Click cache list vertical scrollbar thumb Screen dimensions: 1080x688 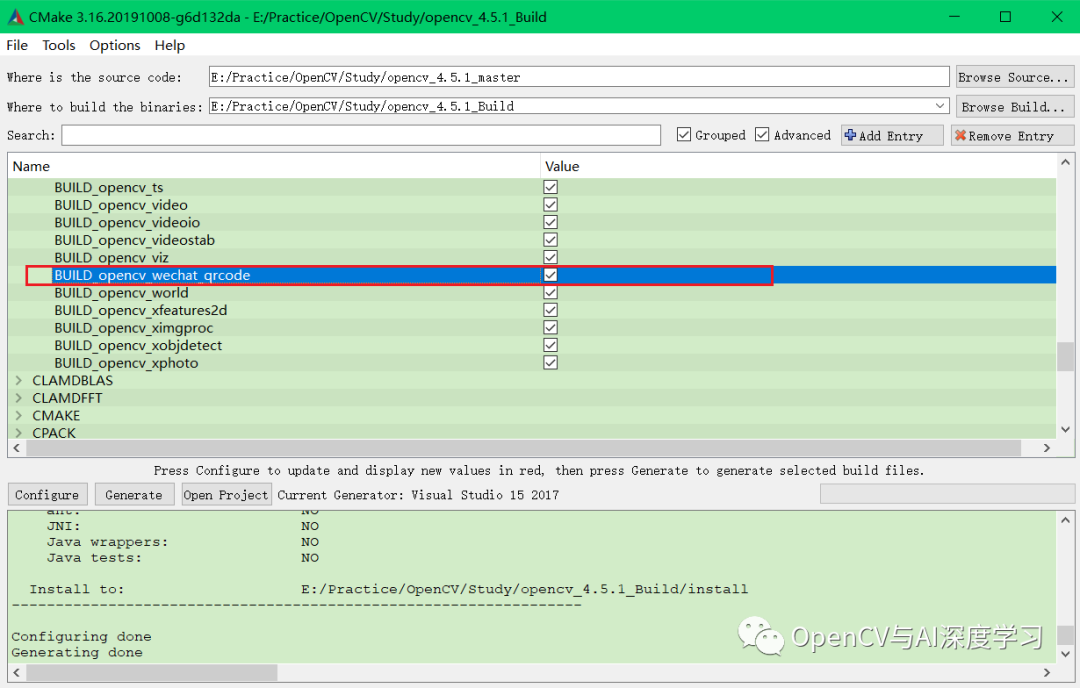click(1066, 357)
